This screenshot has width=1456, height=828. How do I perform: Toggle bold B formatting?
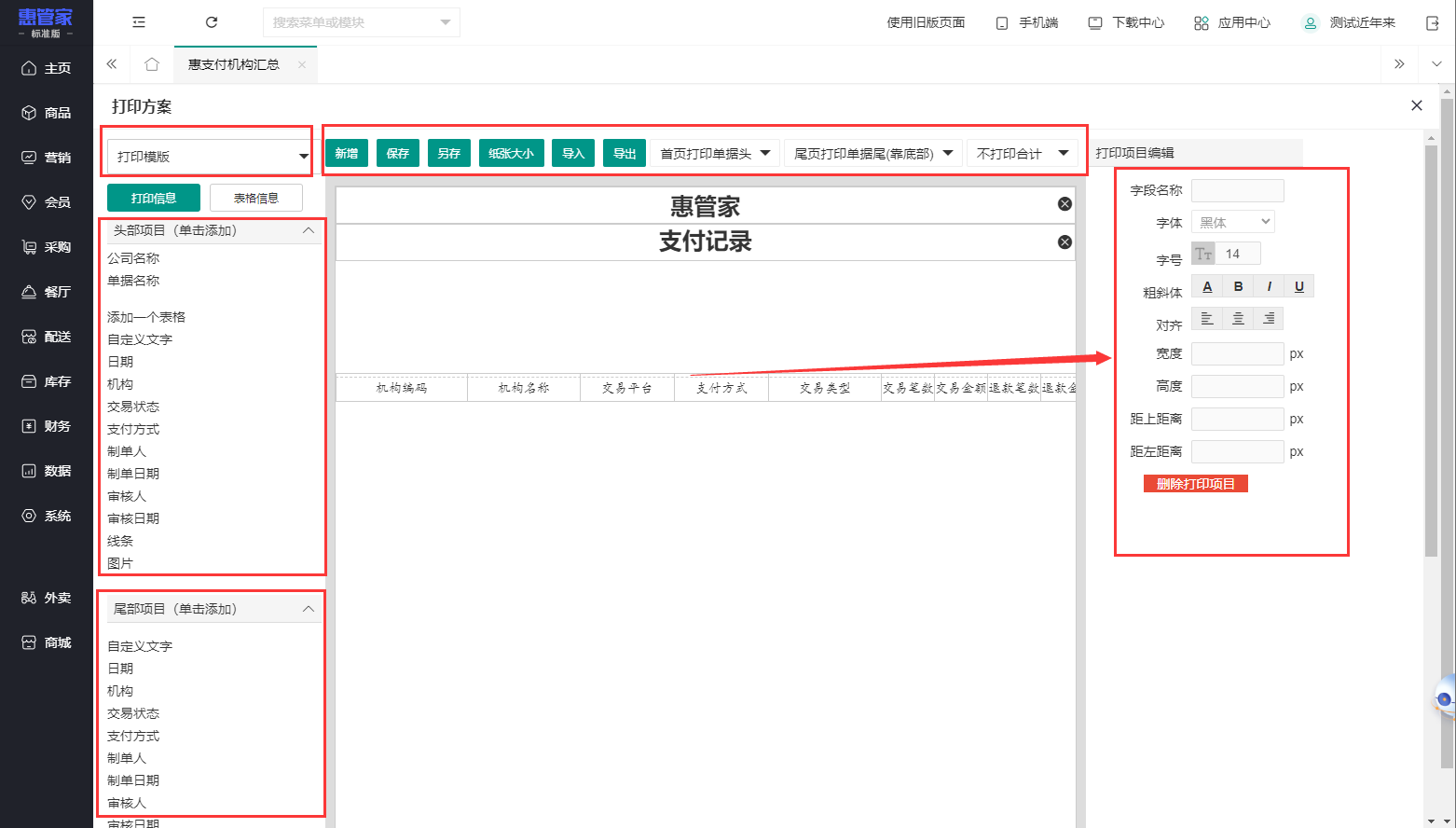[x=1238, y=286]
